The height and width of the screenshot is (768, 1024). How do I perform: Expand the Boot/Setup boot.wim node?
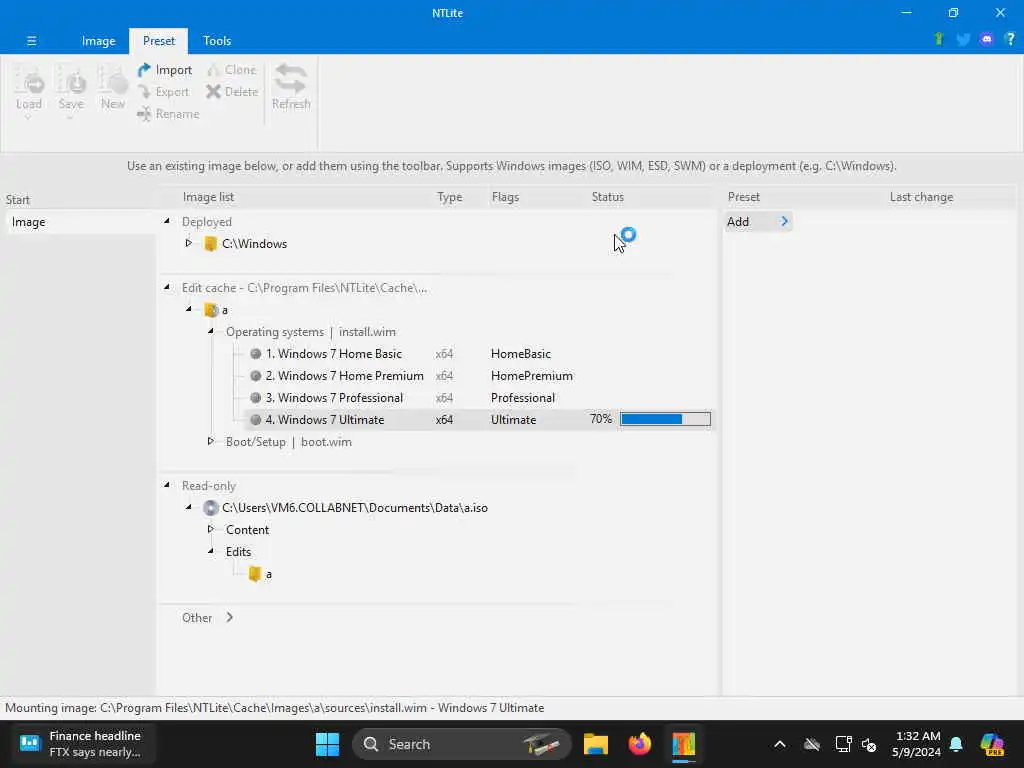point(211,441)
